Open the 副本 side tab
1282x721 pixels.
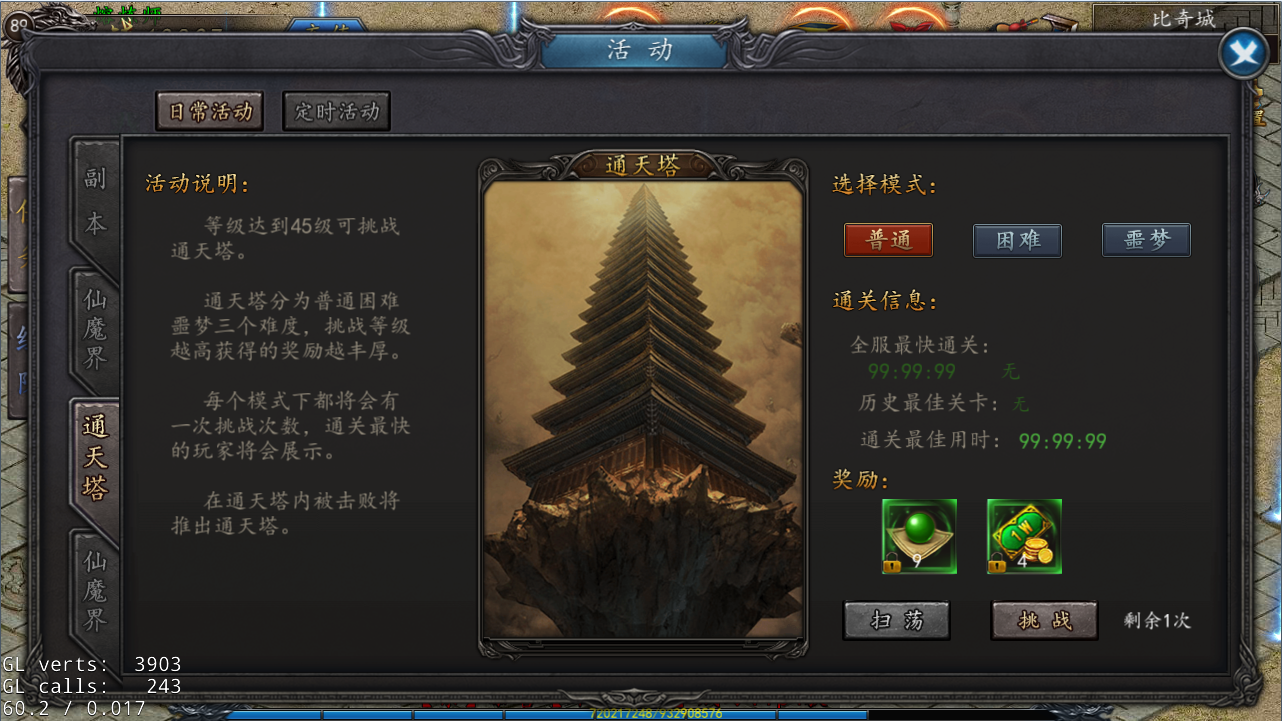coord(95,201)
